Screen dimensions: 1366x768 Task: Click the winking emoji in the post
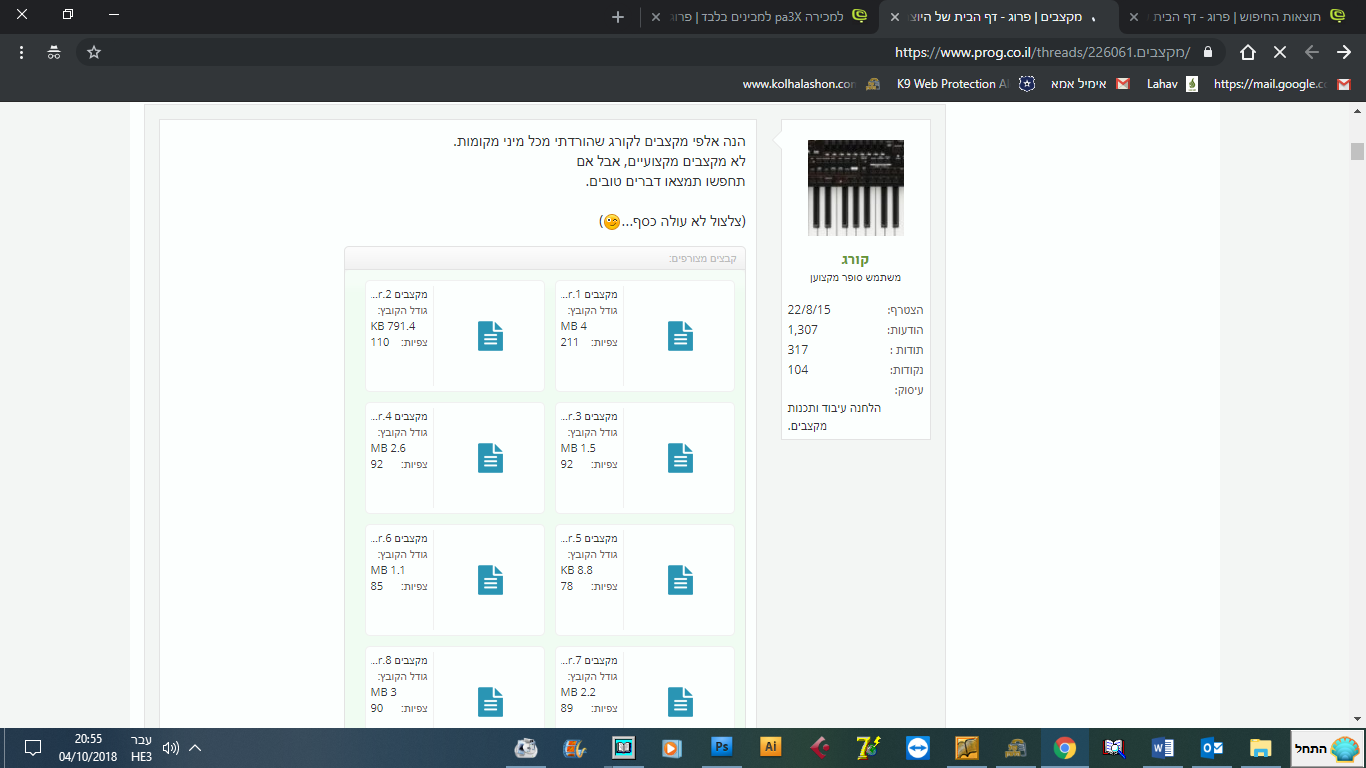click(612, 221)
